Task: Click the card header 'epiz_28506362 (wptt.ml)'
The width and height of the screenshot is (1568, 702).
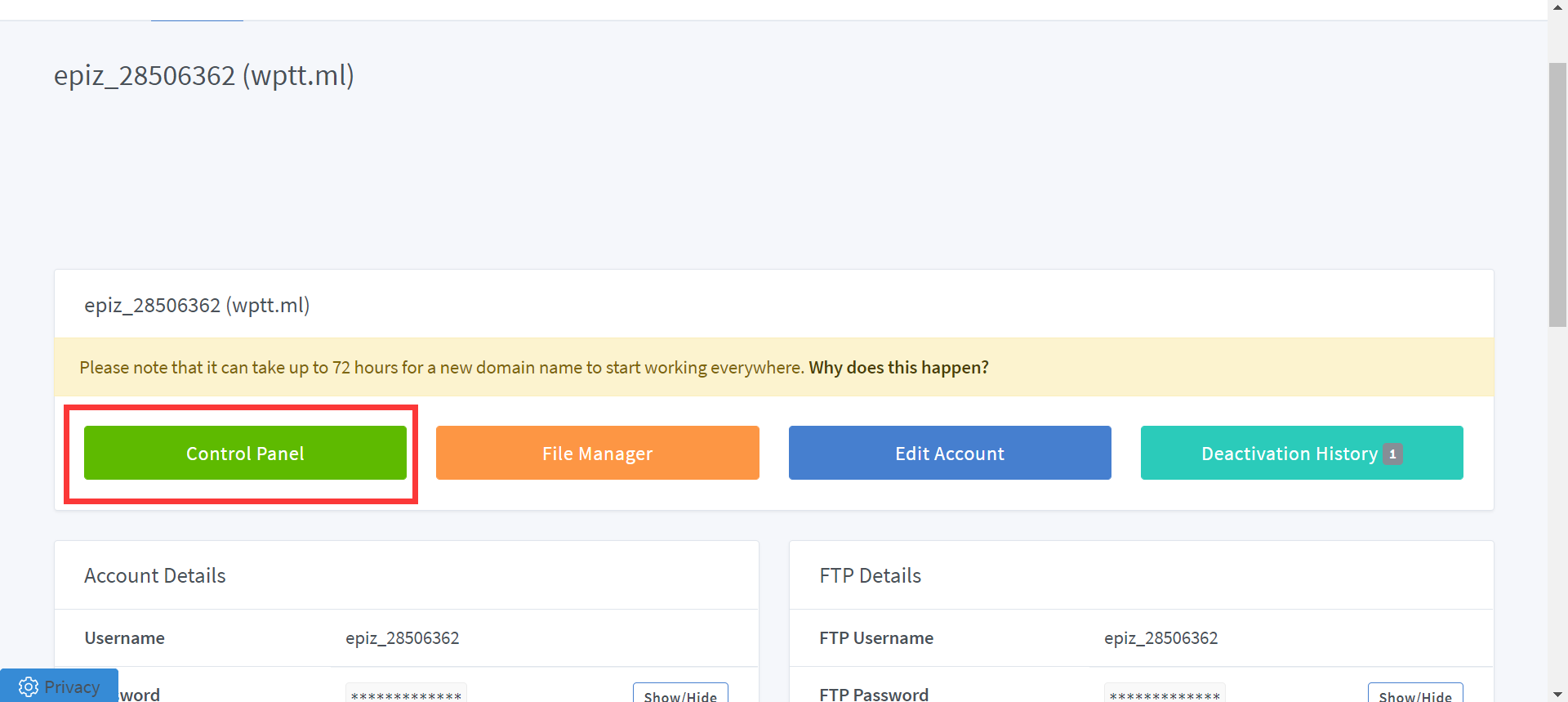Action: tap(197, 306)
